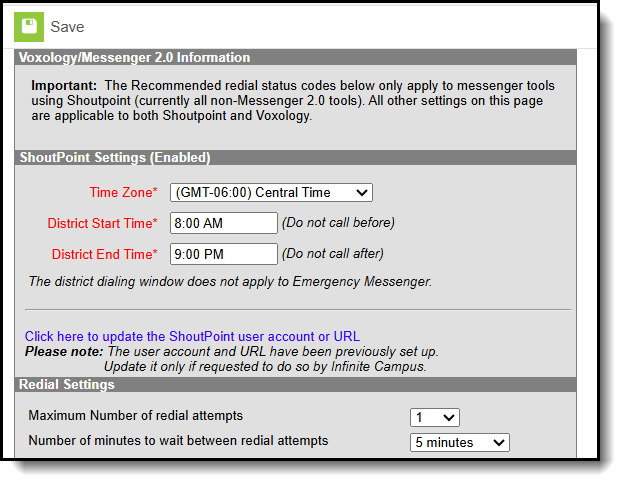Click the Important: notice paragraph
This screenshot has width=625, height=486.
click(x=293, y=100)
